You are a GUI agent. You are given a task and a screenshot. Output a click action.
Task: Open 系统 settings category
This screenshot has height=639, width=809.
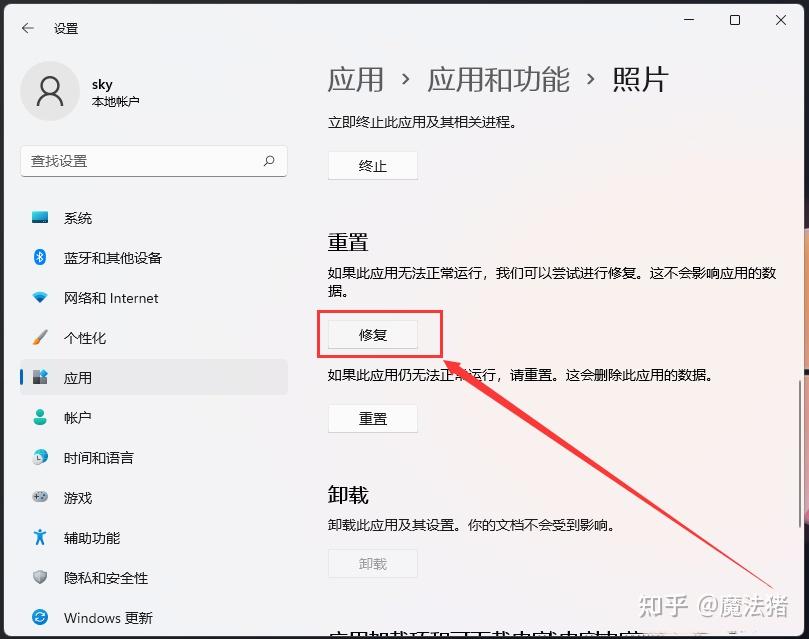pos(154,218)
